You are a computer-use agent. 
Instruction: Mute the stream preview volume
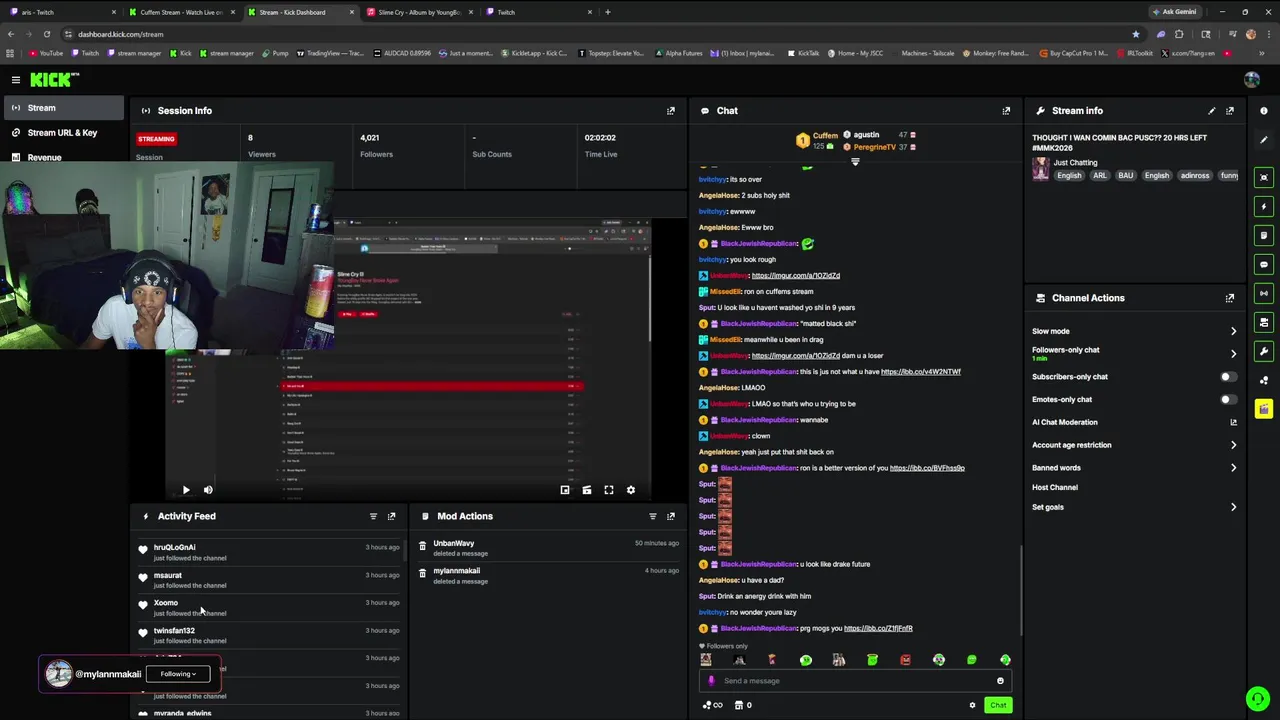click(x=208, y=490)
